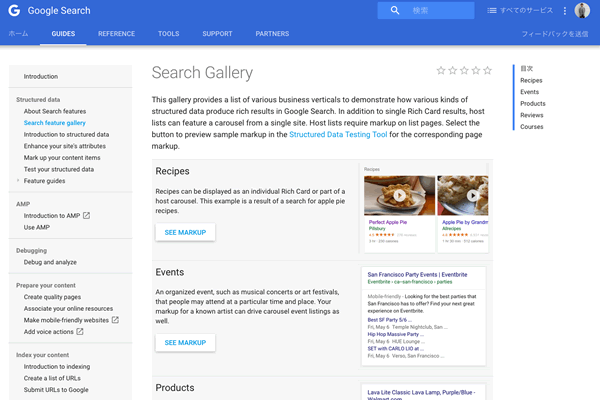Open SET with CARLO LIO event
600x400 pixels.
coord(396,349)
